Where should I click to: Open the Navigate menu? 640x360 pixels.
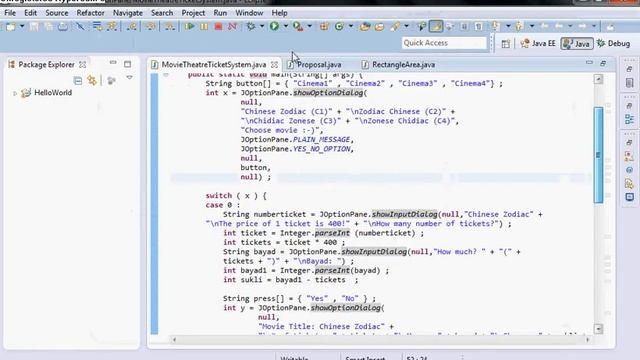[x=128, y=13]
